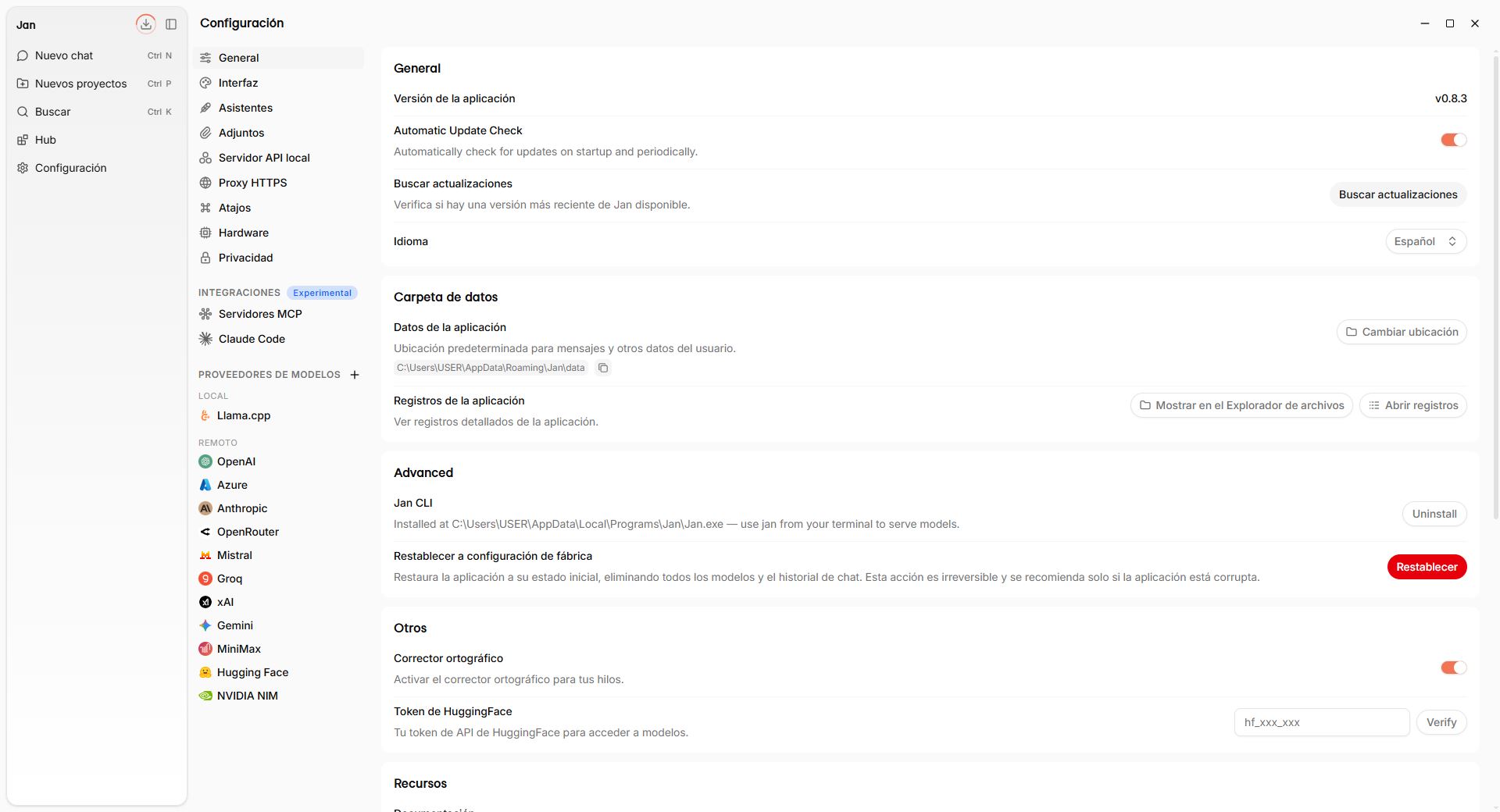Select Nuevo chat in the sidebar
This screenshot has height=812, width=1500.
point(96,55)
